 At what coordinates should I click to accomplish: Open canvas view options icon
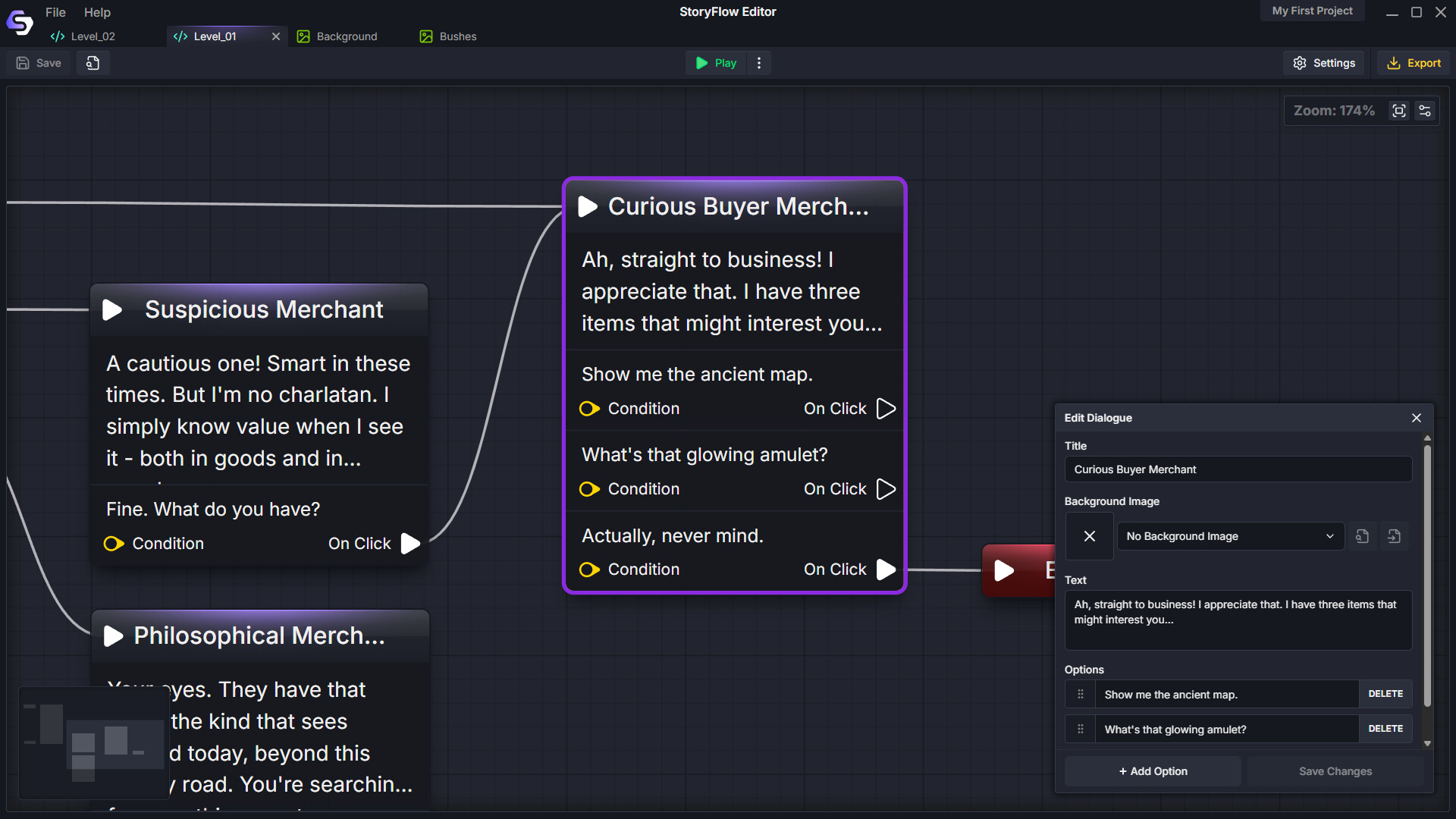pos(1425,111)
